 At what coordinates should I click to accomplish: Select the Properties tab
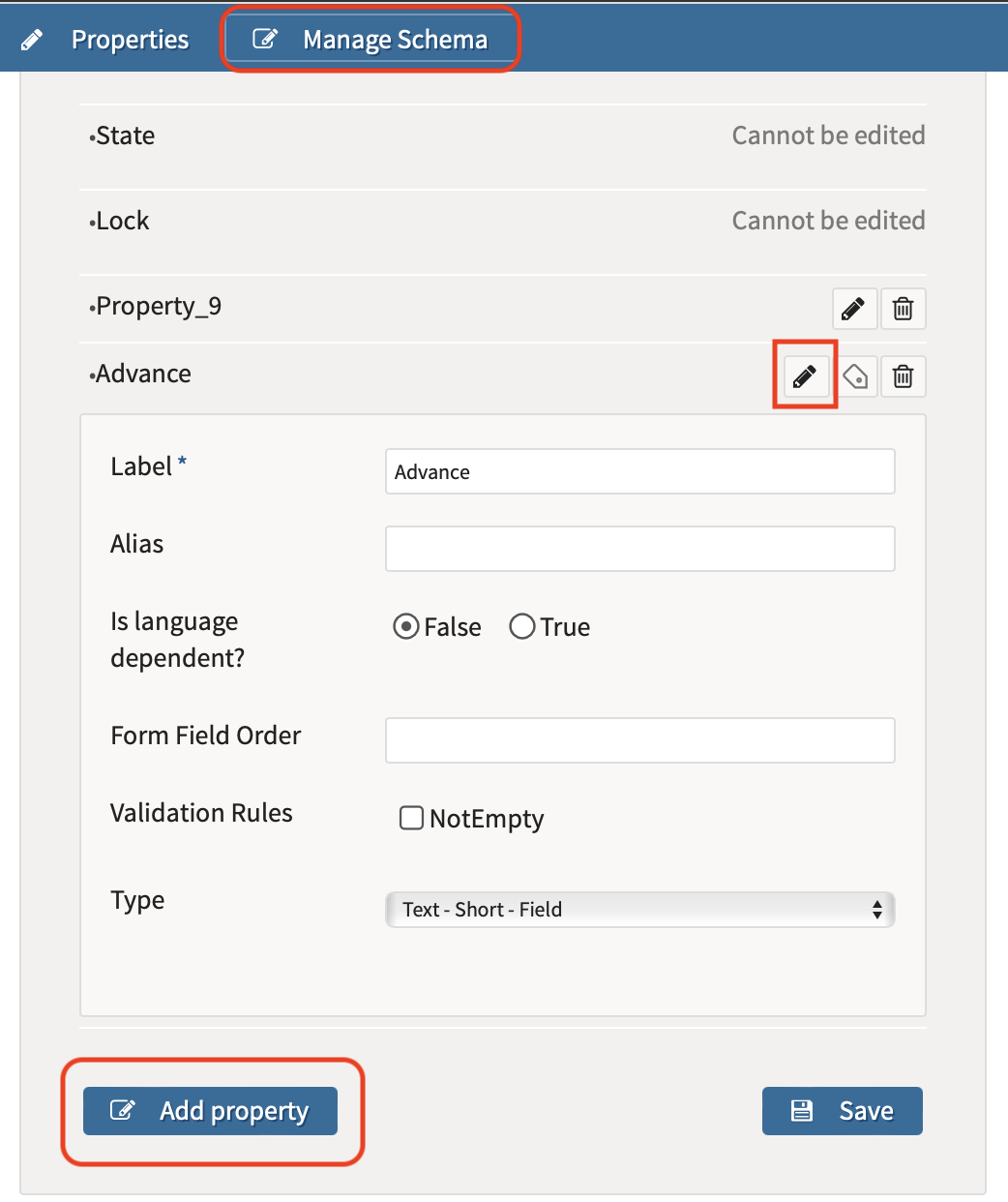point(130,40)
